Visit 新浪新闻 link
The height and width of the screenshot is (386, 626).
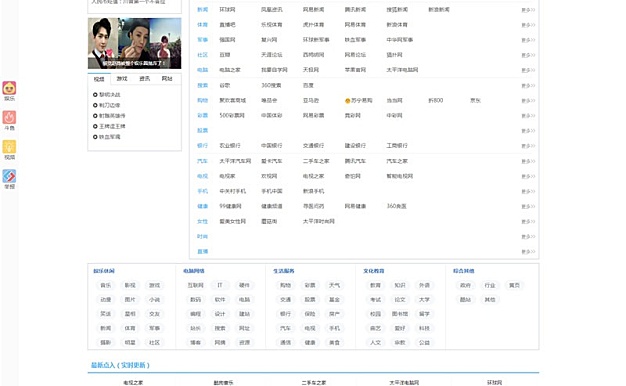click(439, 10)
